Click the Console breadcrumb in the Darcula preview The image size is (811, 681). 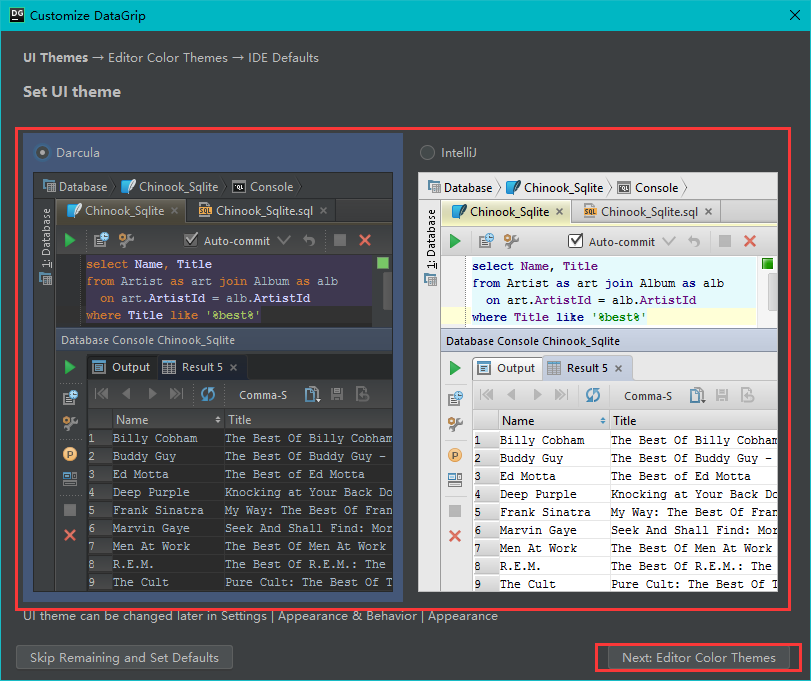pyautogui.click(x=263, y=187)
